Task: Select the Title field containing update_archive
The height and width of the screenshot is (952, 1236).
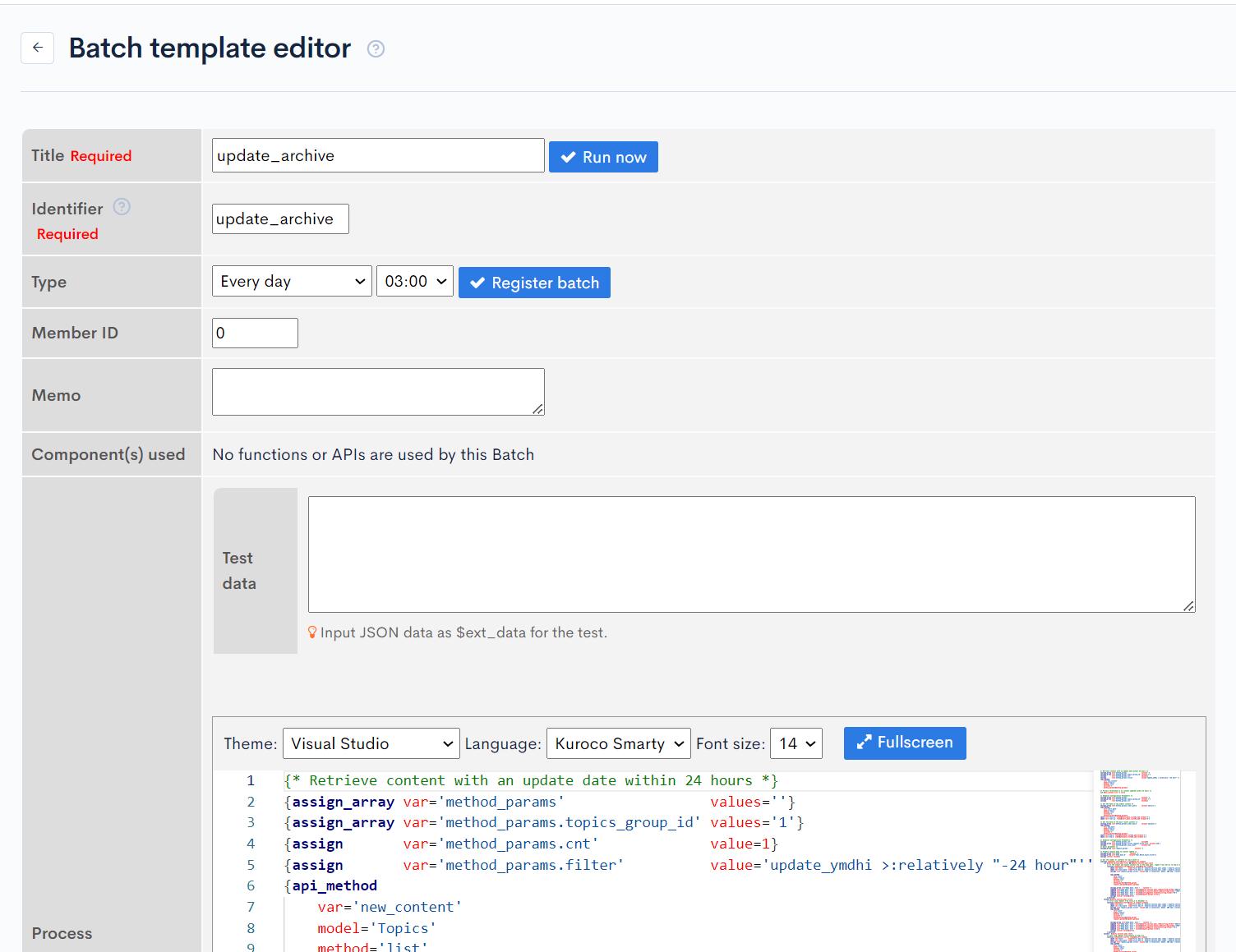Action: [x=377, y=155]
